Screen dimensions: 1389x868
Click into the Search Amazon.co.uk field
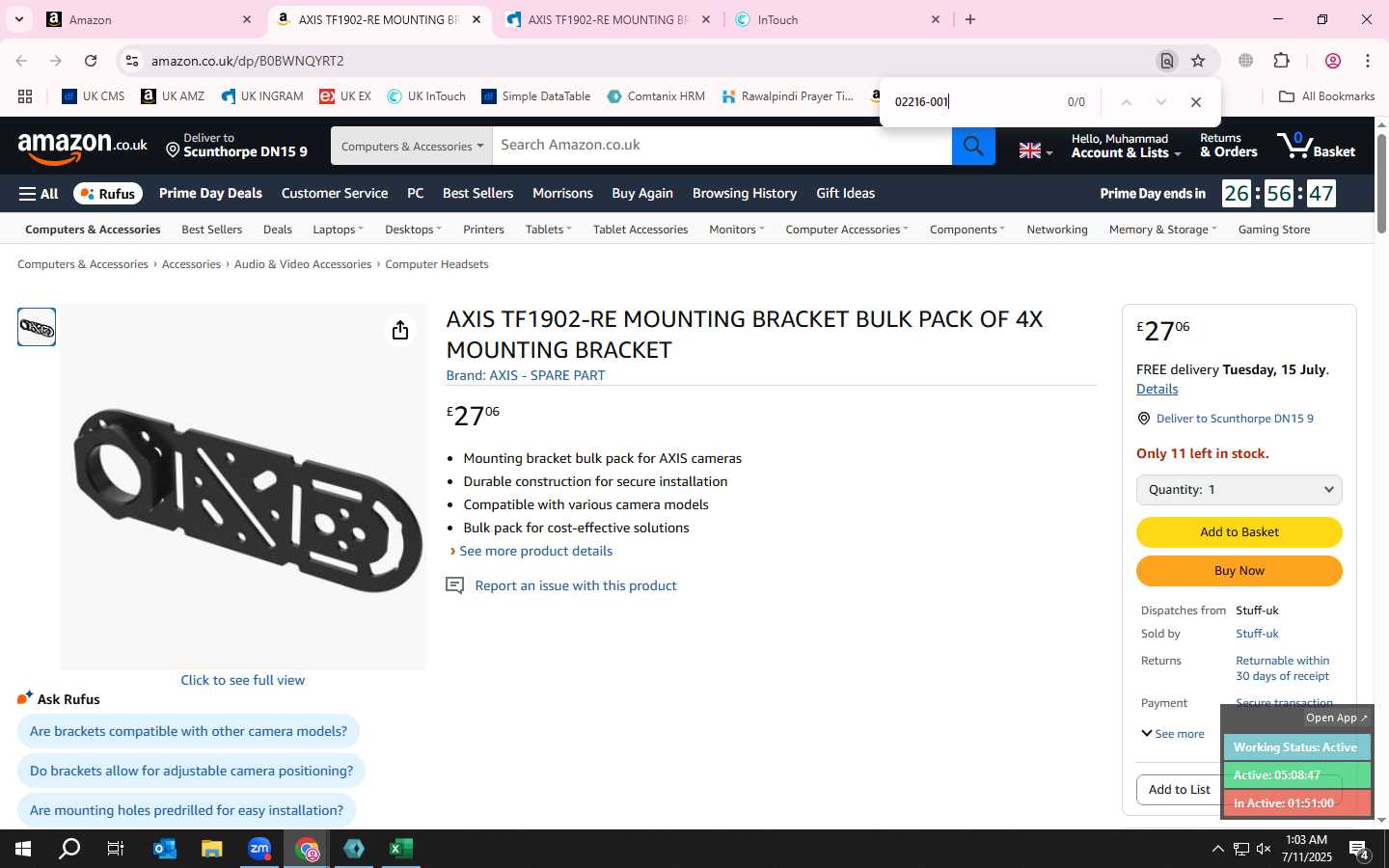[722, 146]
